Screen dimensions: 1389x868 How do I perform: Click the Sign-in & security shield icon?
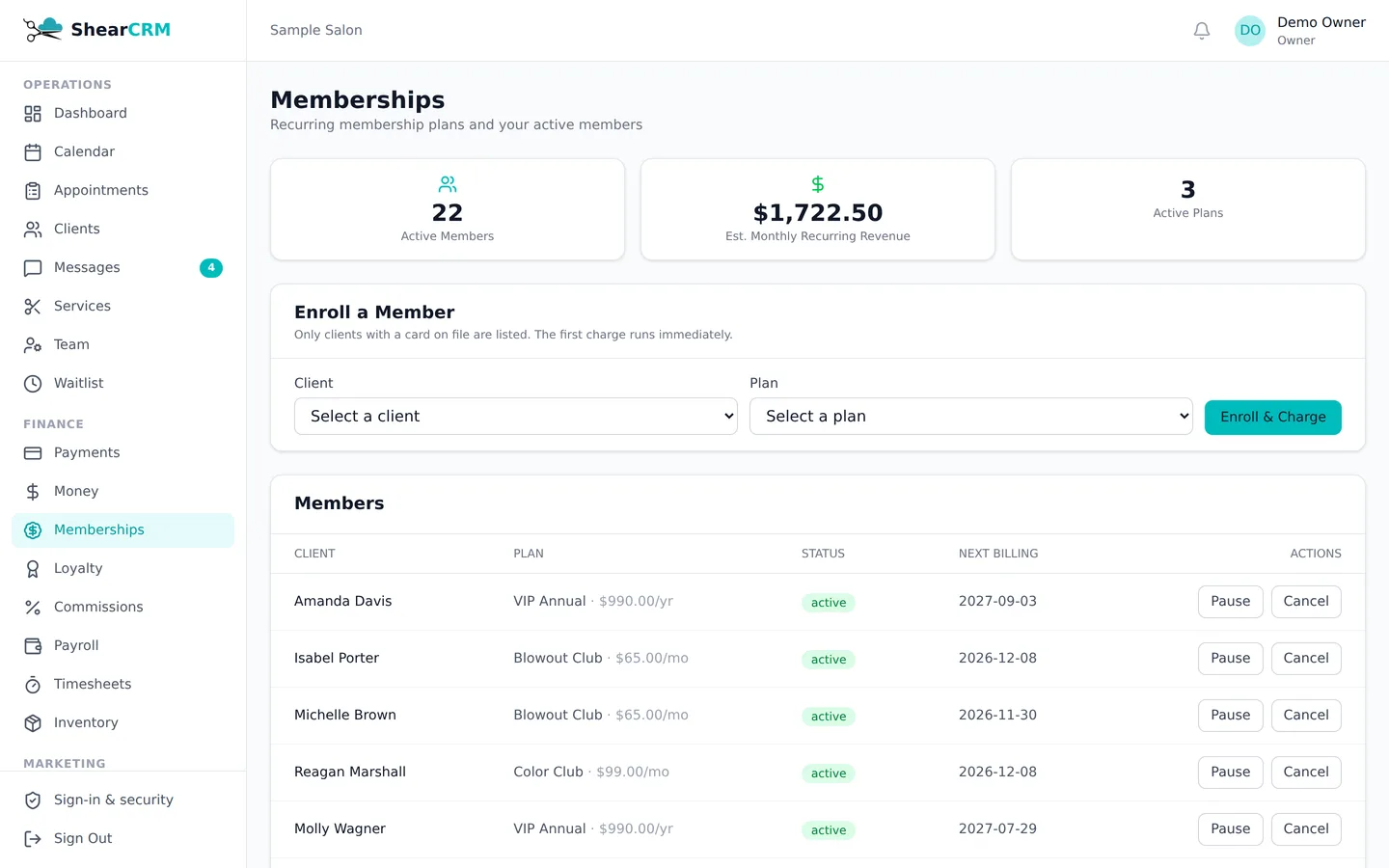click(33, 800)
